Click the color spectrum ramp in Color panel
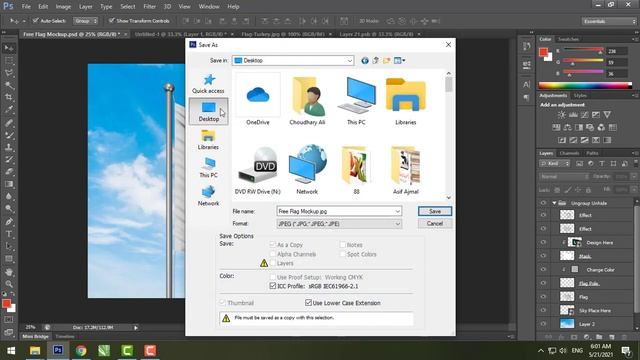Viewport: 640px width, 360px height. (x=585, y=85)
